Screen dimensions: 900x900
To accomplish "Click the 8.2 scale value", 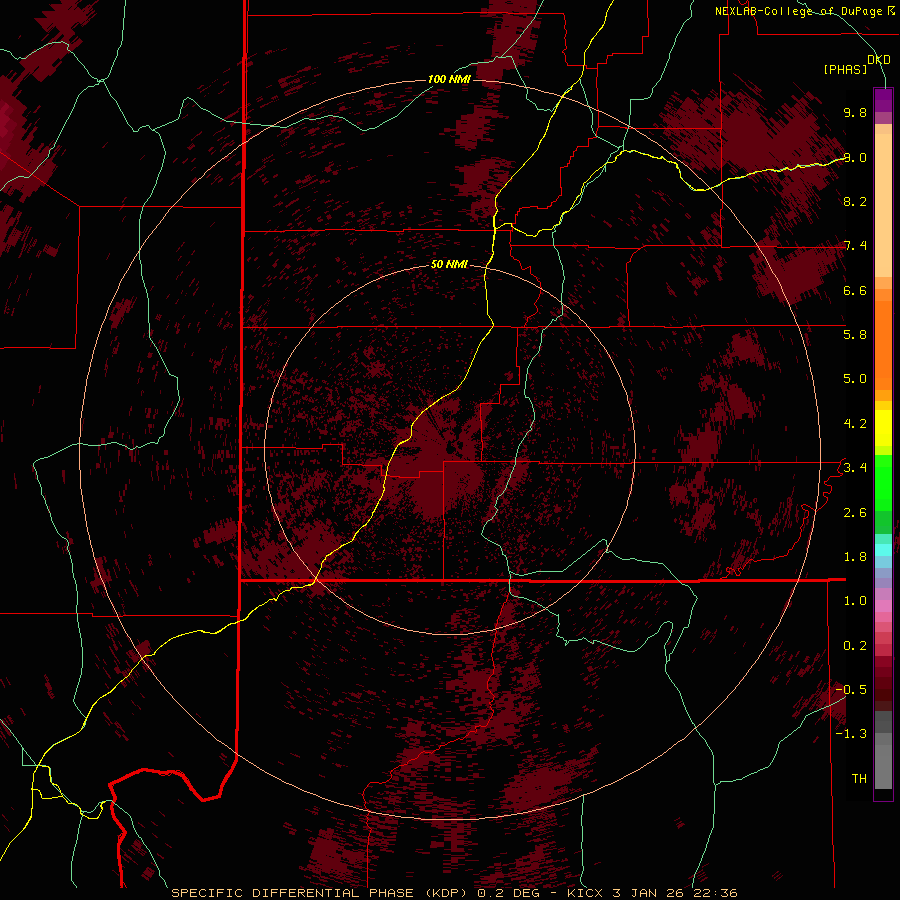I will point(855,201).
